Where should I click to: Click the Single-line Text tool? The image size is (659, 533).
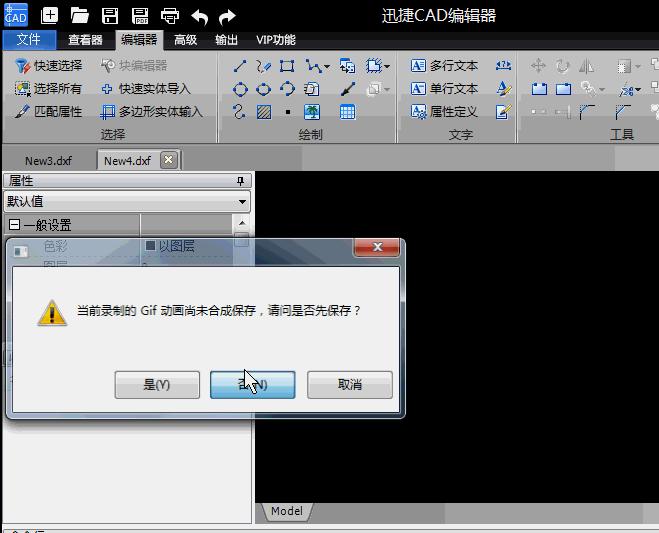point(444,89)
